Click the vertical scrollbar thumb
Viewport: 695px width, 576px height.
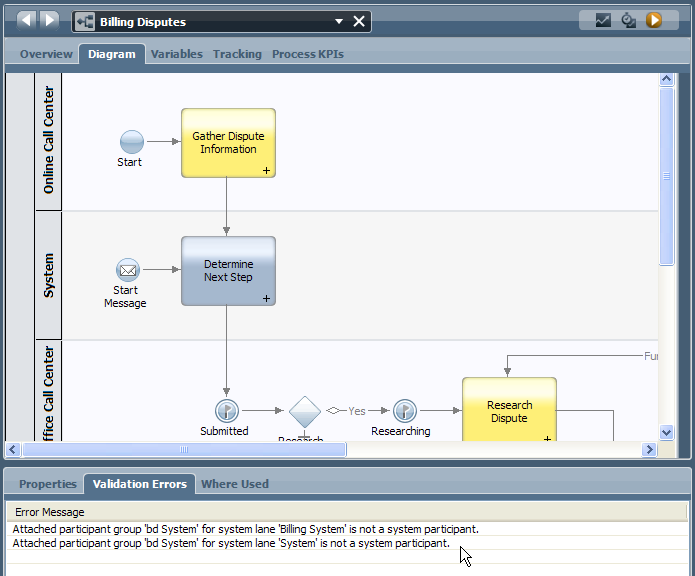[666, 176]
